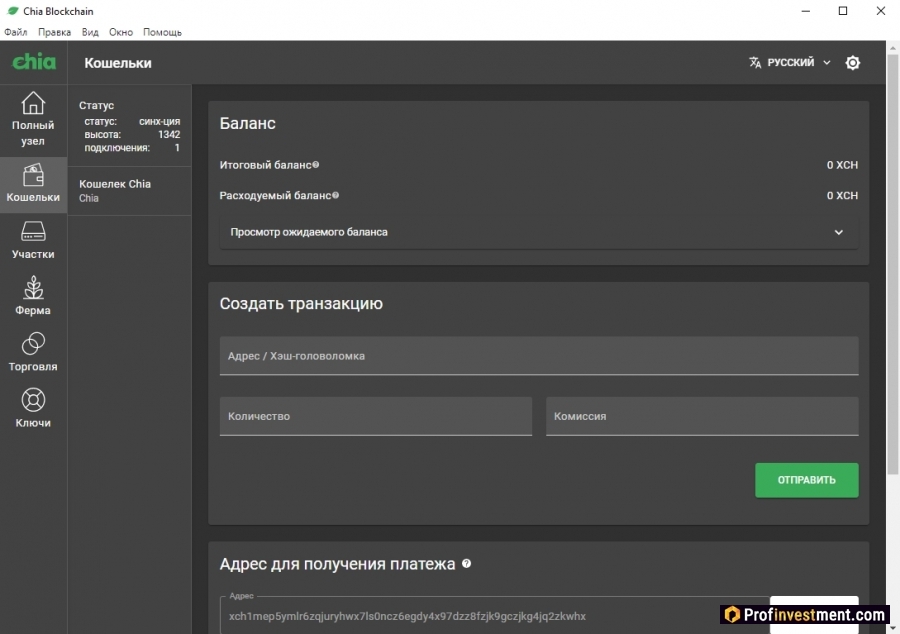Open the Вид menu

click(x=90, y=32)
